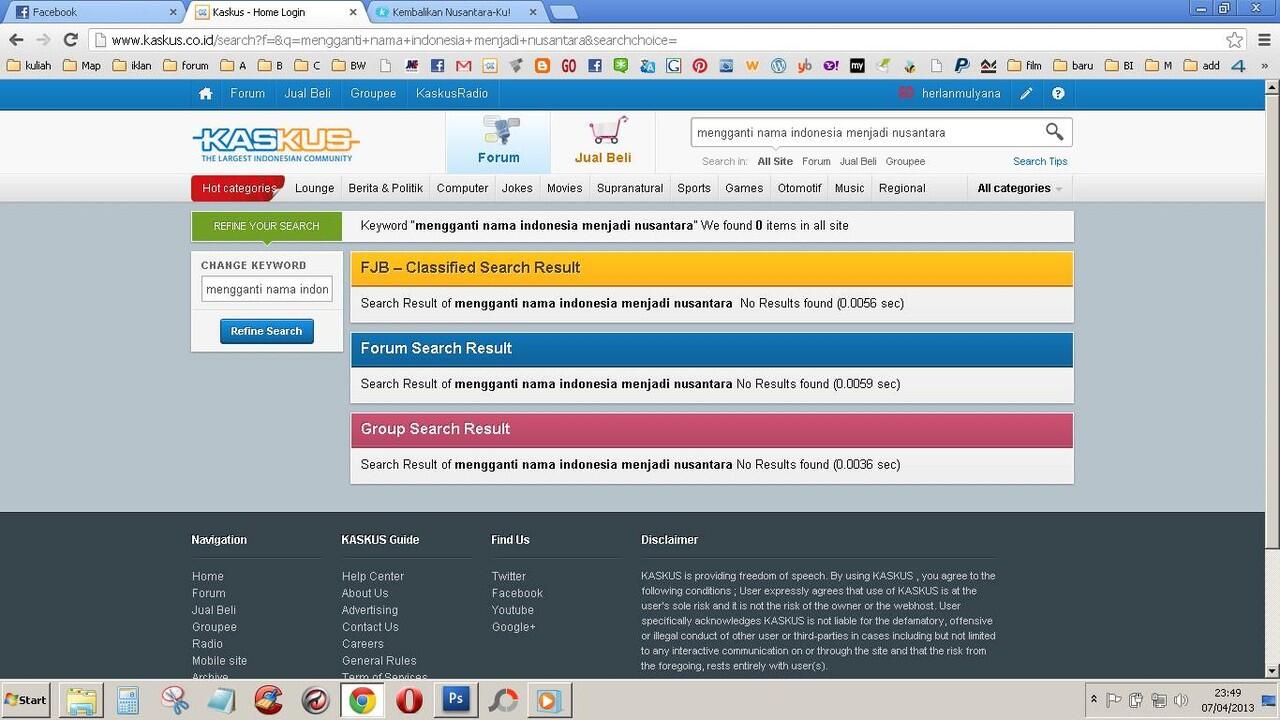Open the Yahoo bookmark icon
1280x720 pixels.
[831, 66]
